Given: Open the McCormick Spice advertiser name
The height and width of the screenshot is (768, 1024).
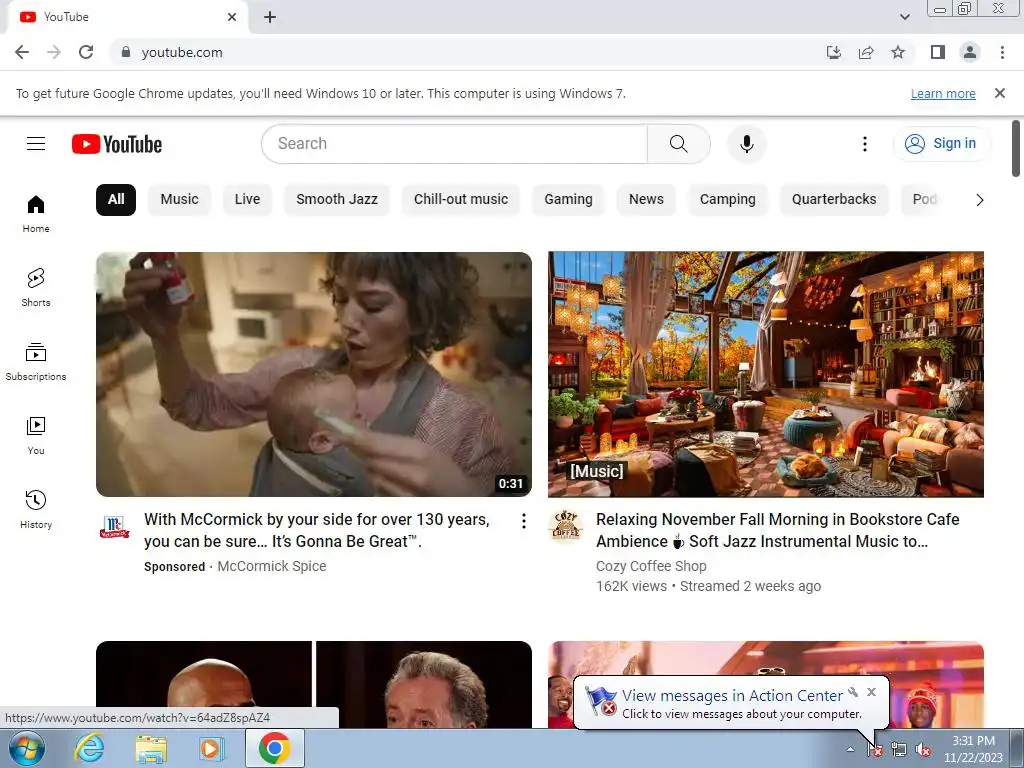Looking at the screenshot, I should pos(272,566).
